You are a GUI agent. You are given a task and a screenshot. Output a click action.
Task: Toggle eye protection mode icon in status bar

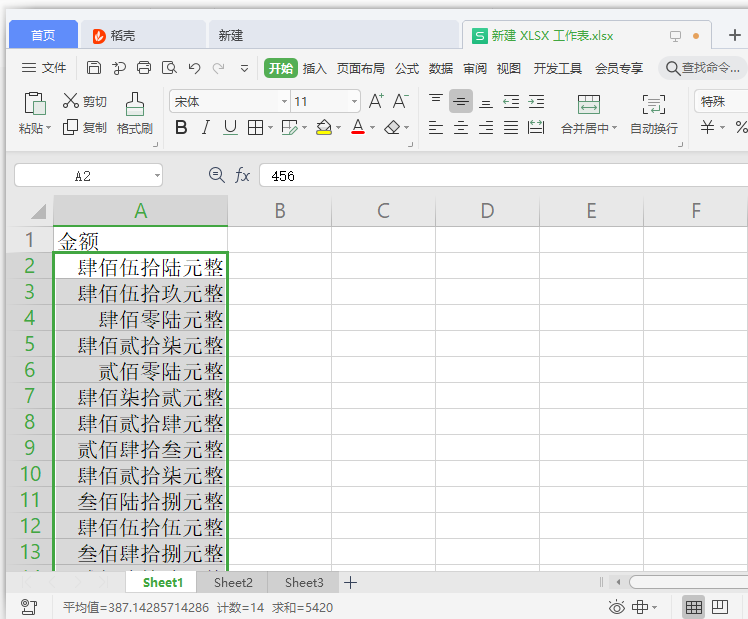coord(616,607)
